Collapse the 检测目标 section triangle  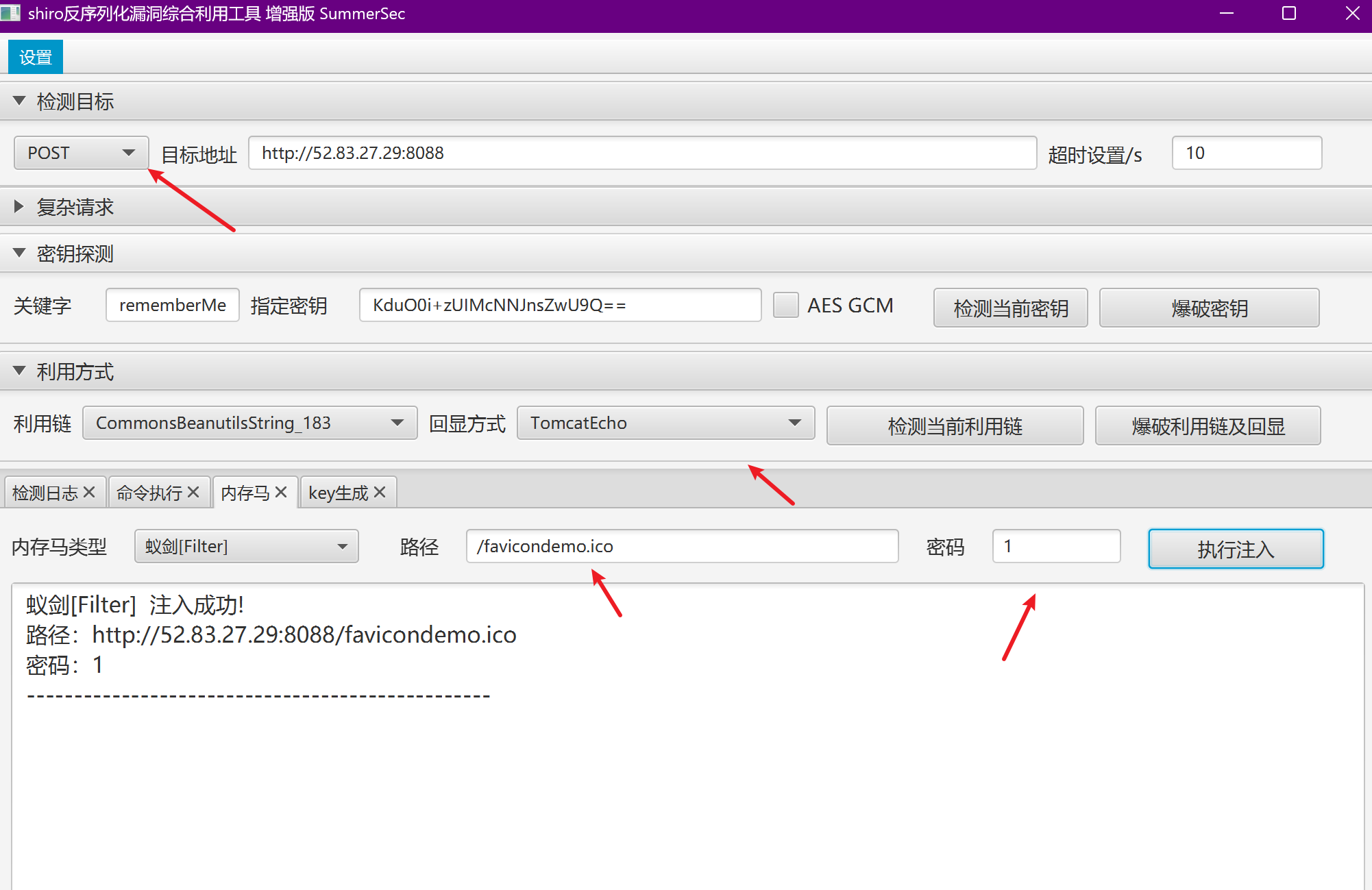(x=19, y=101)
